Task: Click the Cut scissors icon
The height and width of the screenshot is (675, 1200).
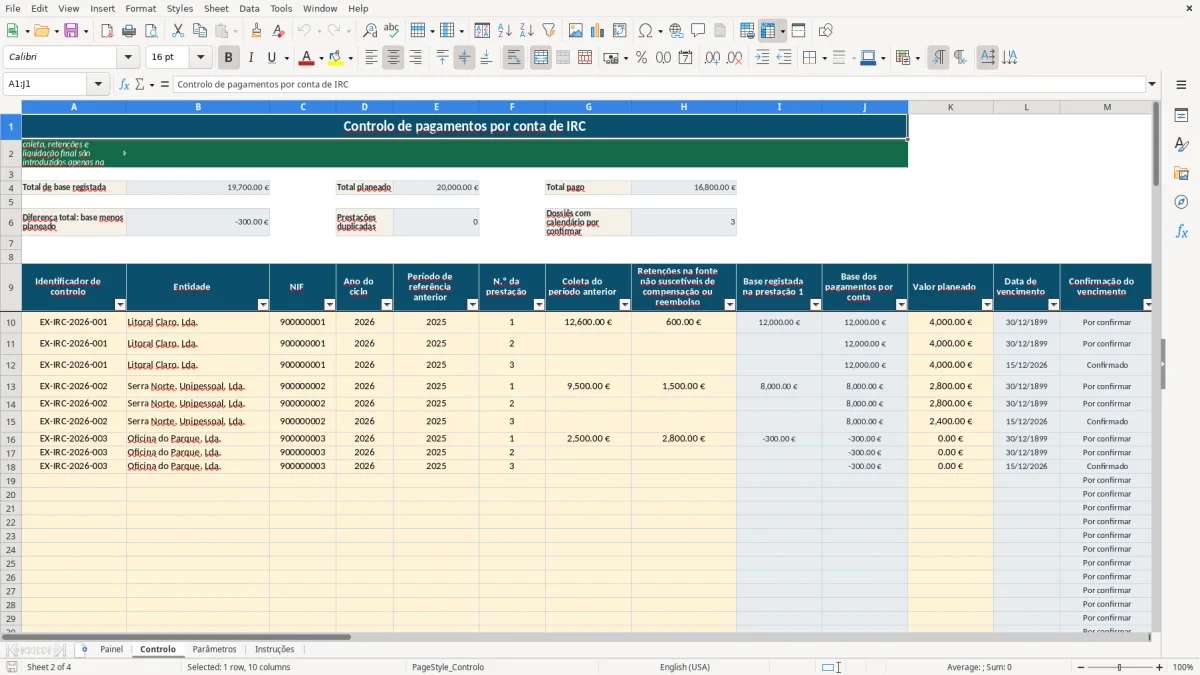Action: point(178,31)
